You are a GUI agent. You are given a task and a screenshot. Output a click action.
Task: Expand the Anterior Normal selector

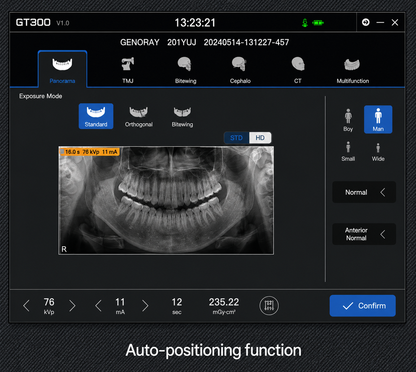(x=364, y=234)
